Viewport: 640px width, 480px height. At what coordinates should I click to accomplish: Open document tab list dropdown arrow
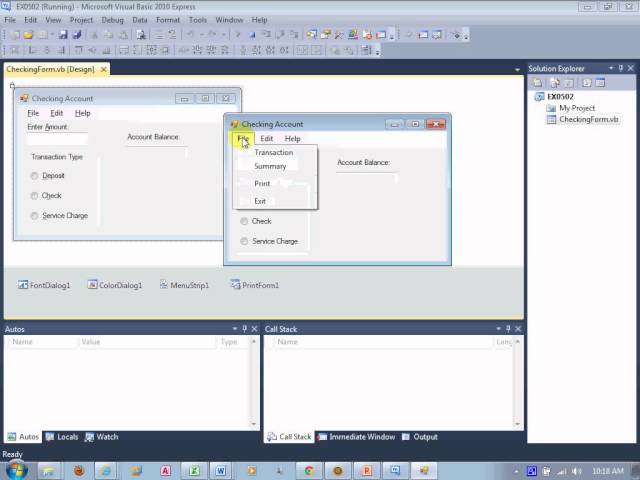pyautogui.click(x=517, y=70)
